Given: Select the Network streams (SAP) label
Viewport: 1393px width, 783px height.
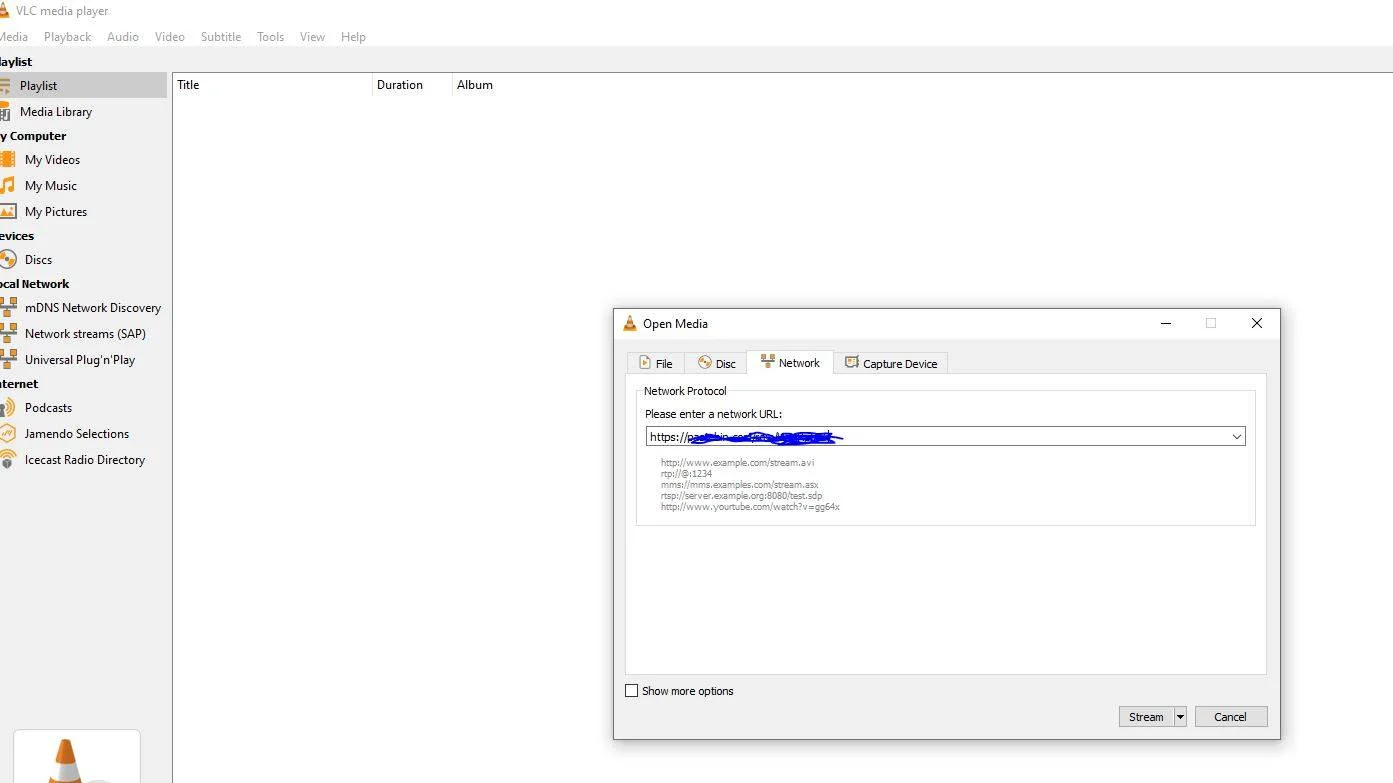Looking at the screenshot, I should coord(85,334).
